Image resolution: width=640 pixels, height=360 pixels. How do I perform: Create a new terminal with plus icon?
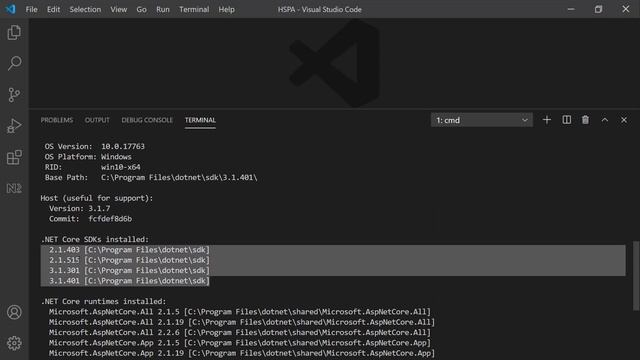pos(547,120)
